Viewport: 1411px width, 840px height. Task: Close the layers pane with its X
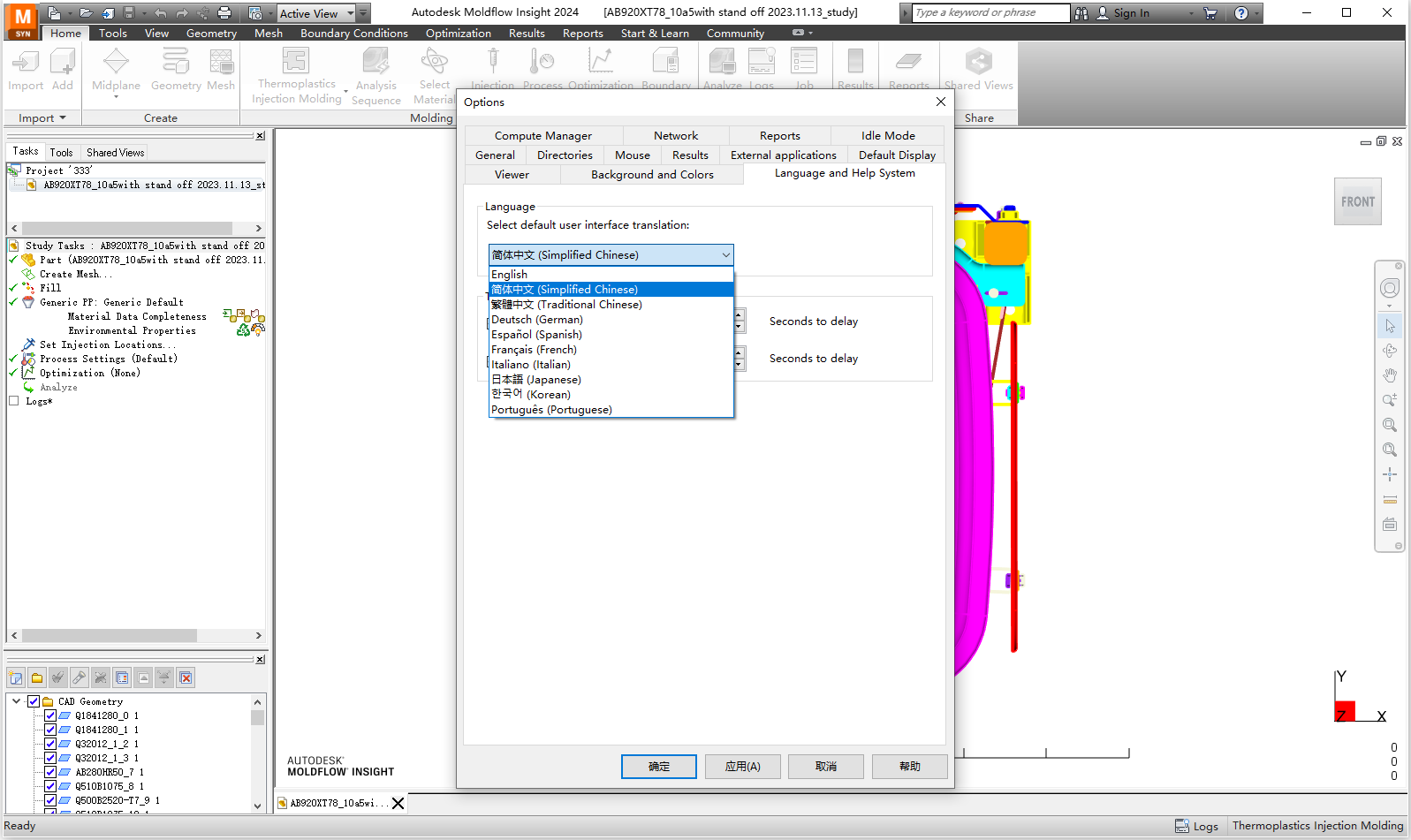pos(260,660)
